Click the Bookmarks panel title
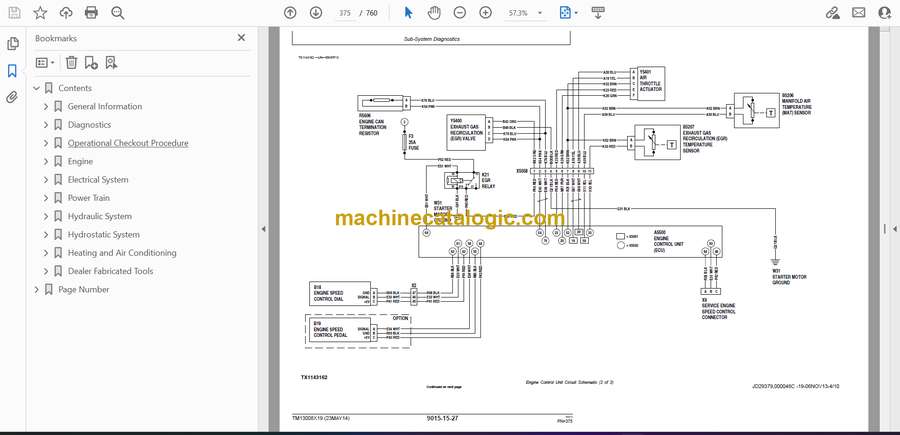 (56, 38)
